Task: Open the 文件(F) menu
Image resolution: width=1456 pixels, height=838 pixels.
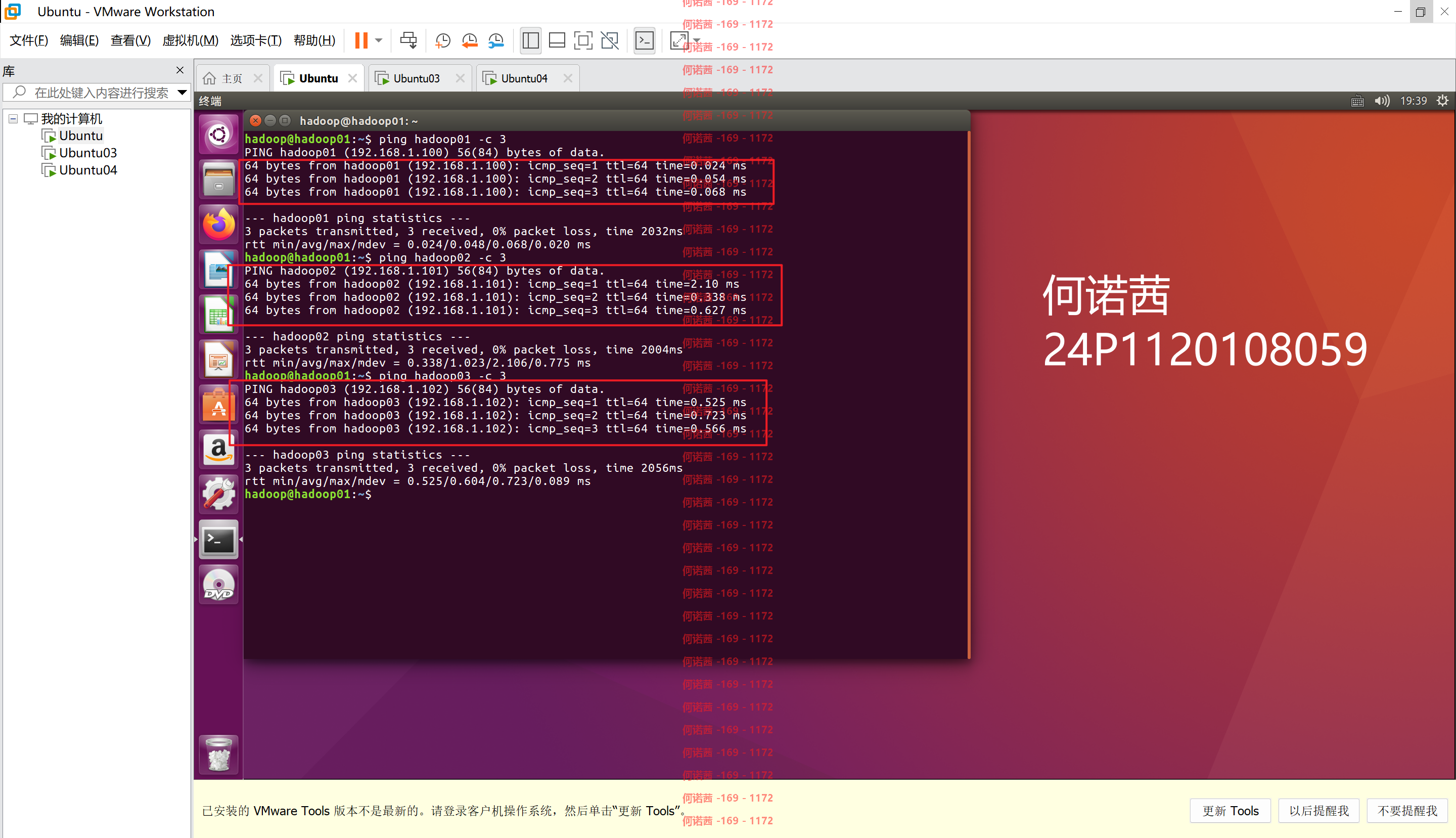Action: click(x=29, y=40)
